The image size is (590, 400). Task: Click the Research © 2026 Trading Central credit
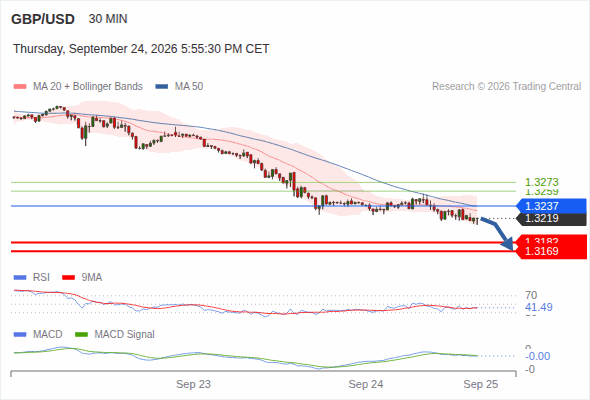(506, 87)
